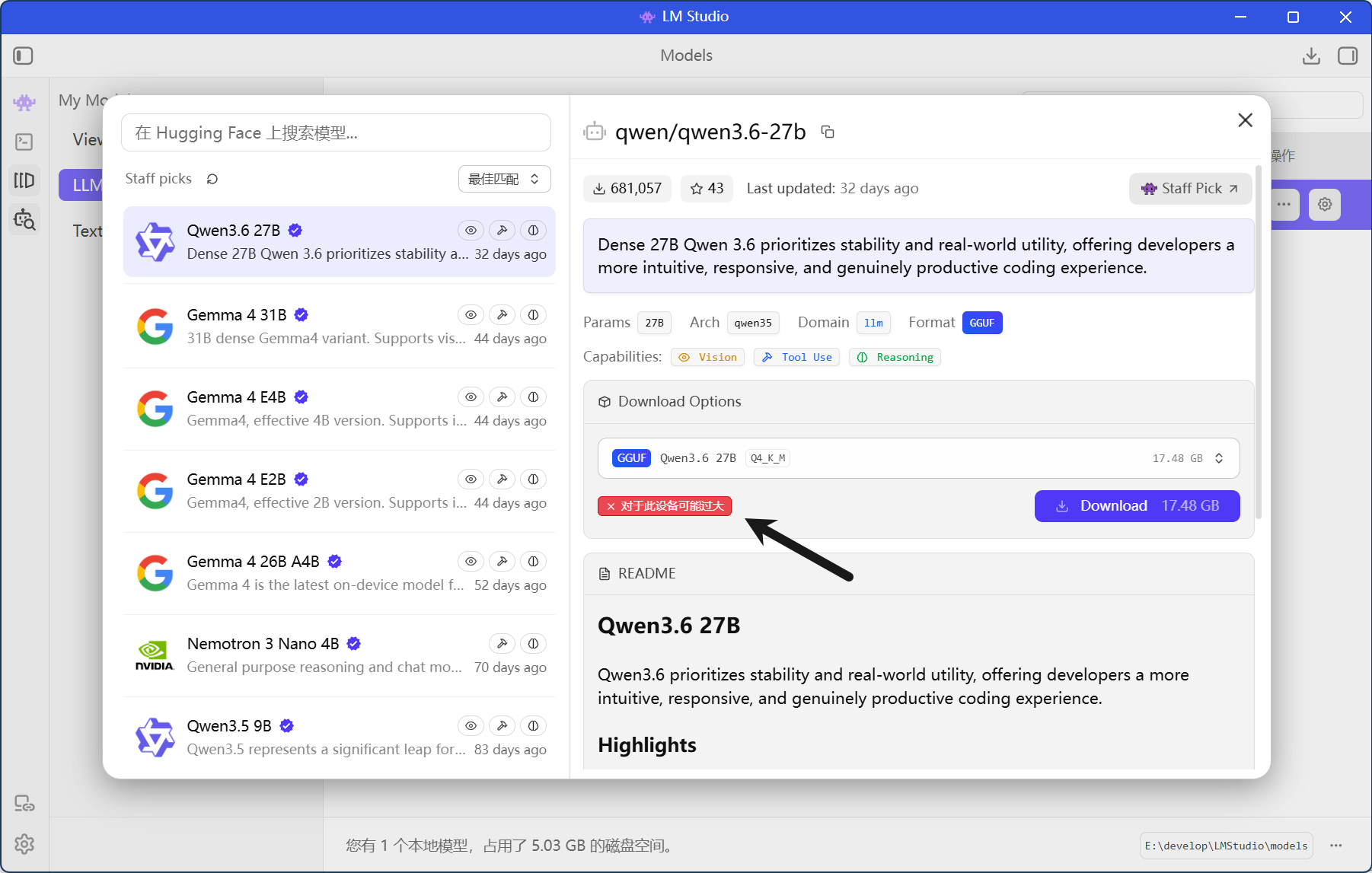The image size is (1372, 873).
Task: Click the Tool Use capability tag
Action: 796,357
